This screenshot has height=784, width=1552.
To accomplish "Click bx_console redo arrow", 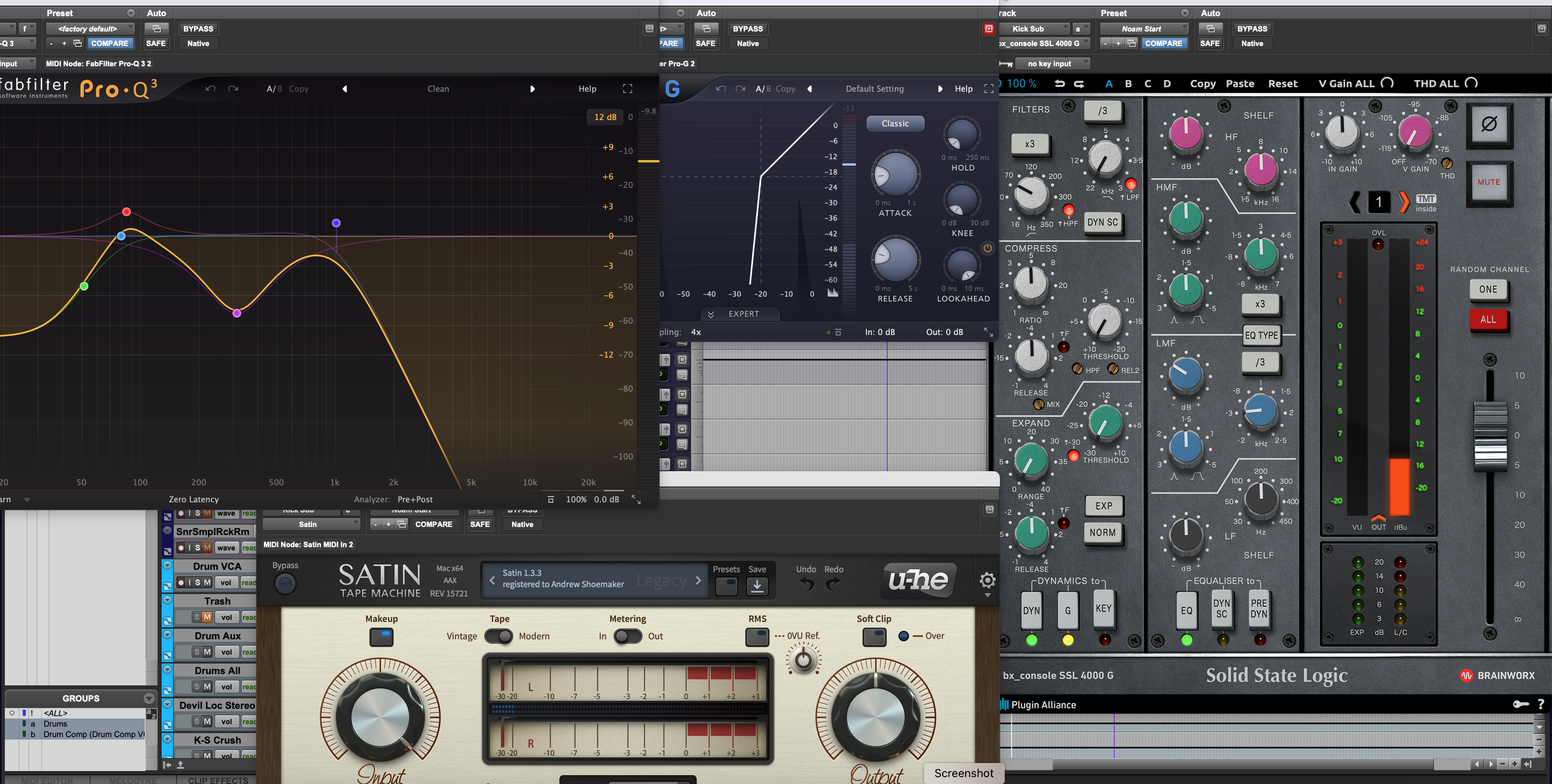I will [x=1080, y=84].
